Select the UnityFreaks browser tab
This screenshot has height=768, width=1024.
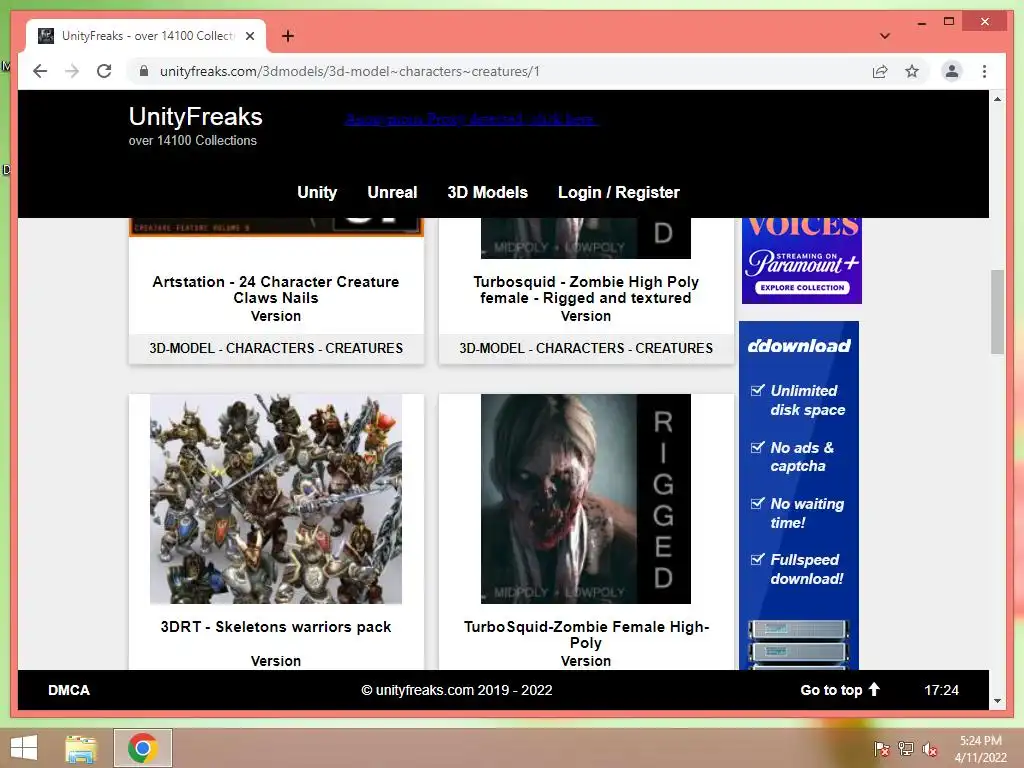click(x=146, y=36)
